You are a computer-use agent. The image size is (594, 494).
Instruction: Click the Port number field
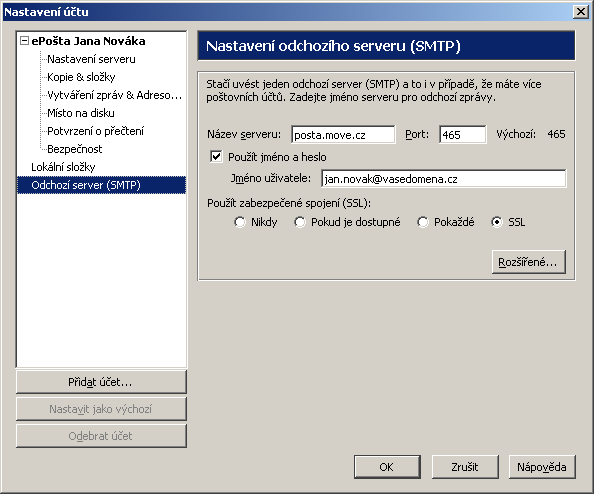[463, 134]
